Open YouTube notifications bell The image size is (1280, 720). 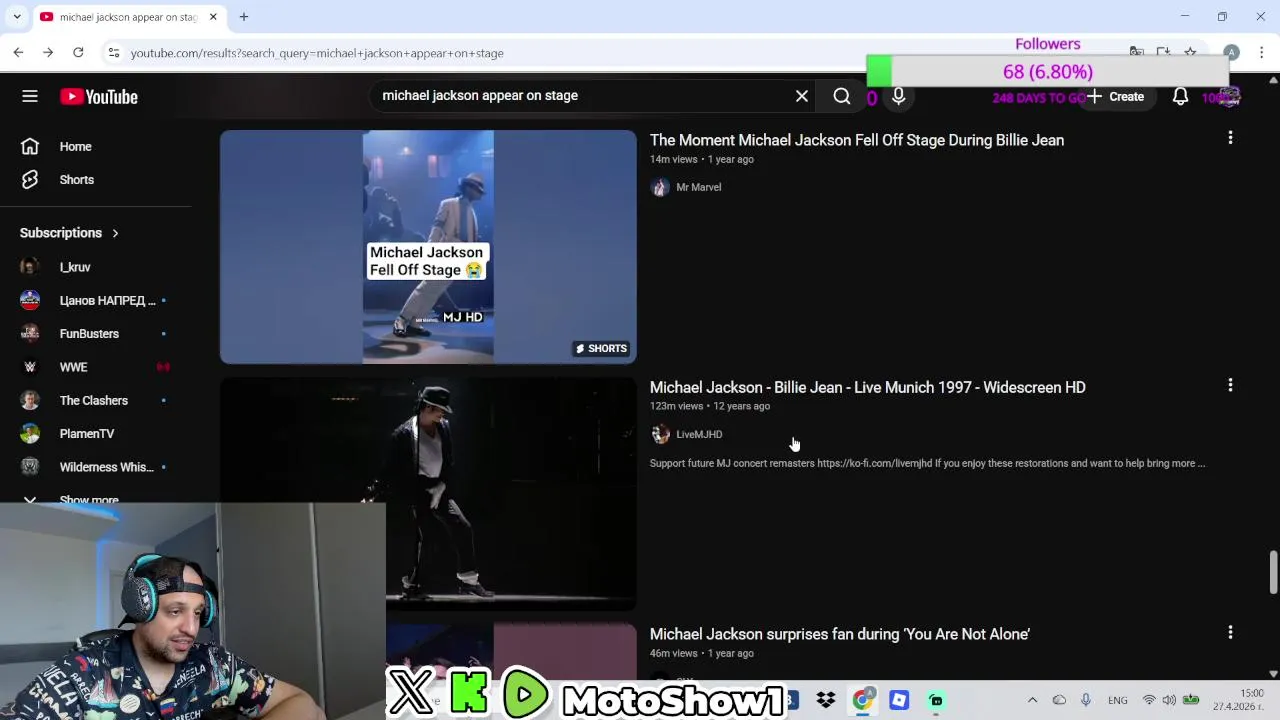pyautogui.click(x=1180, y=96)
